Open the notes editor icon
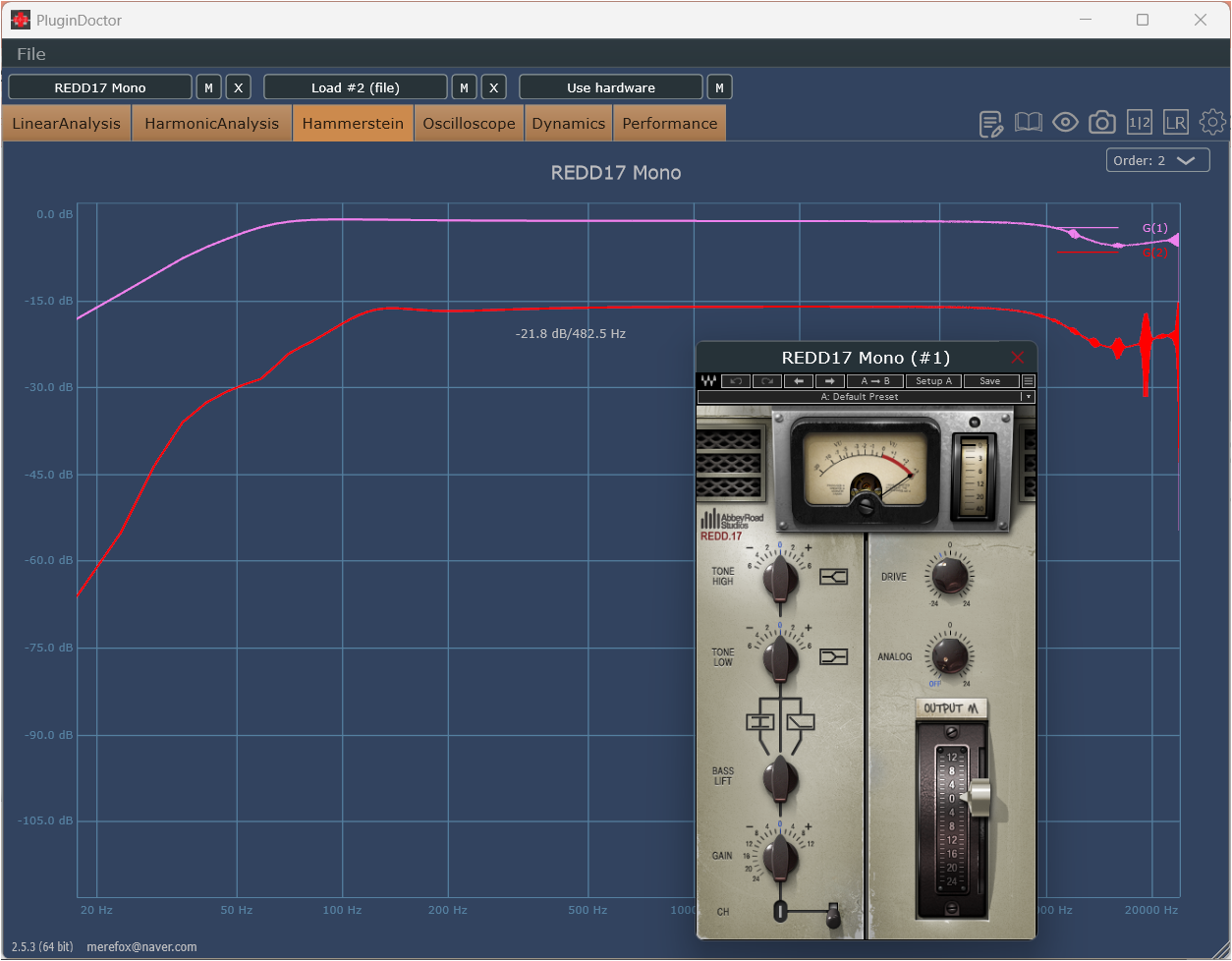This screenshot has height=961, width=1232. point(991,123)
